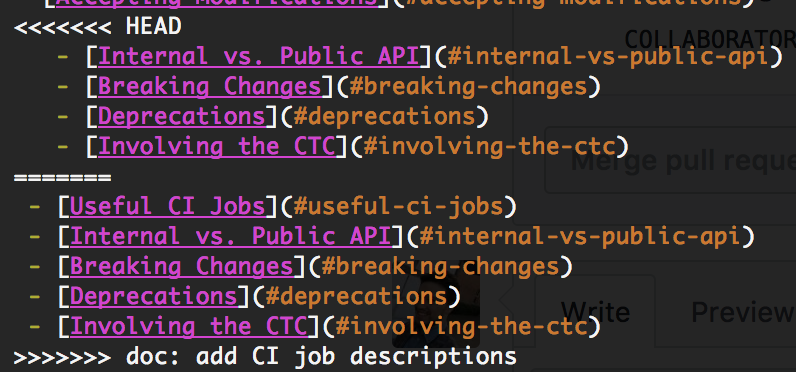Image resolution: width=796 pixels, height=372 pixels.
Task: Click 'Deprecations' in the incoming-change block
Action: pyautogui.click(x=153, y=296)
